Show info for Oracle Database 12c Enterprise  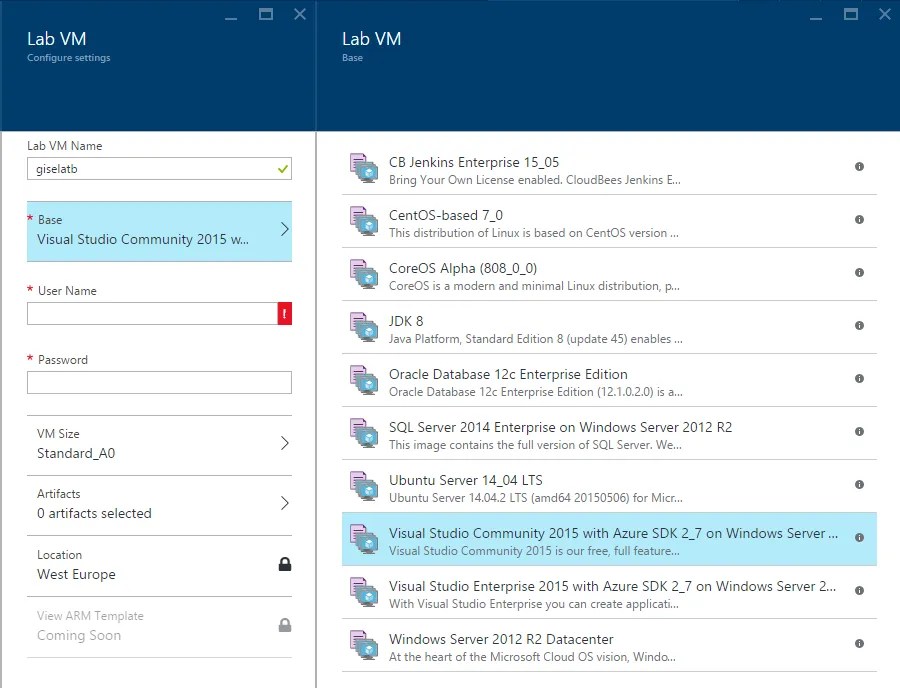click(859, 378)
